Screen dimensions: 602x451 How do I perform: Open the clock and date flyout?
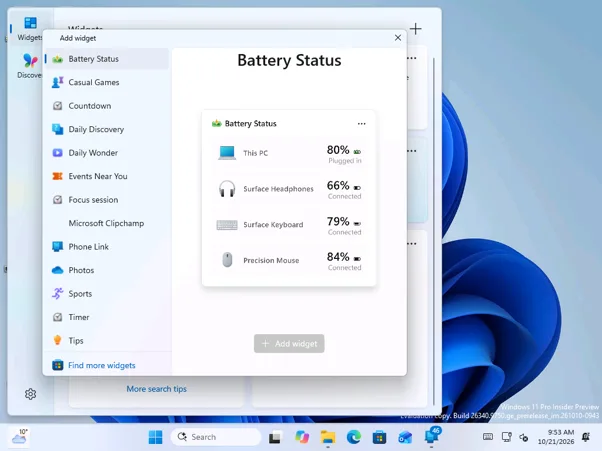point(556,437)
